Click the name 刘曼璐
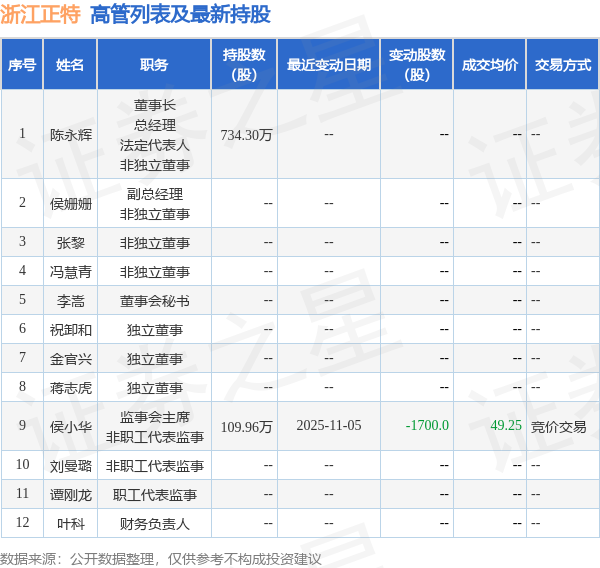 (x=71, y=465)
